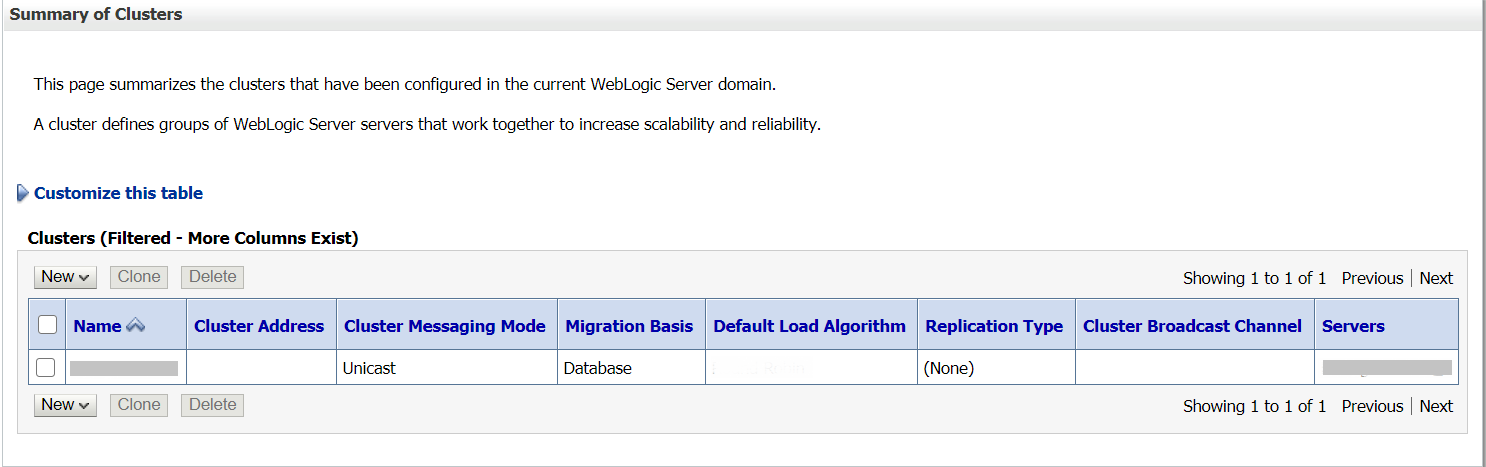Click the Clone button below the table
The height and width of the screenshot is (467, 1486).
[x=139, y=405]
